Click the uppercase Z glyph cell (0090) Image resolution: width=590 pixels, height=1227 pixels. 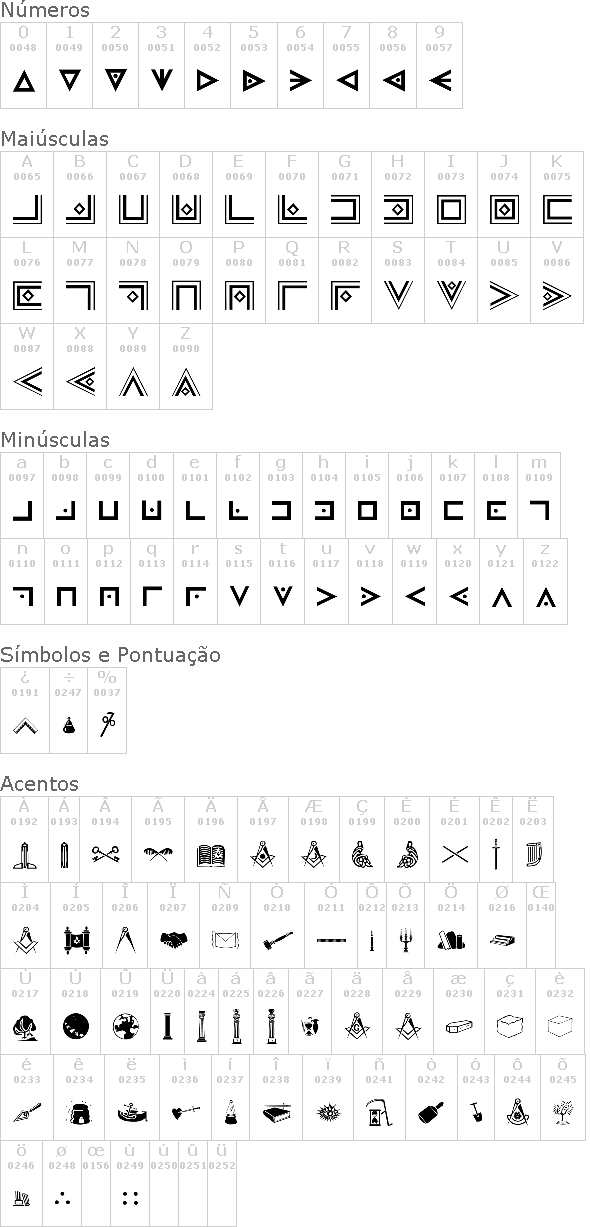(186, 366)
